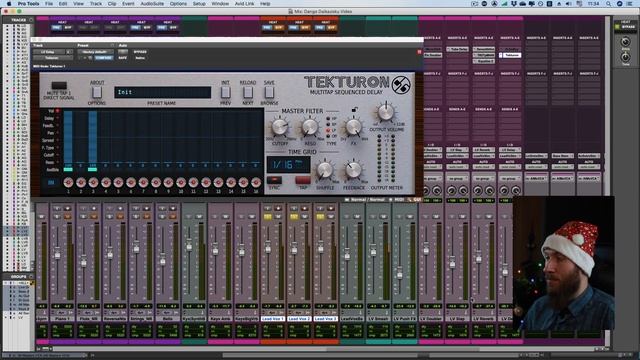Viewport: 640px width, 360px height.
Task: Open the Avid Link menu
Action: click(244, 4)
